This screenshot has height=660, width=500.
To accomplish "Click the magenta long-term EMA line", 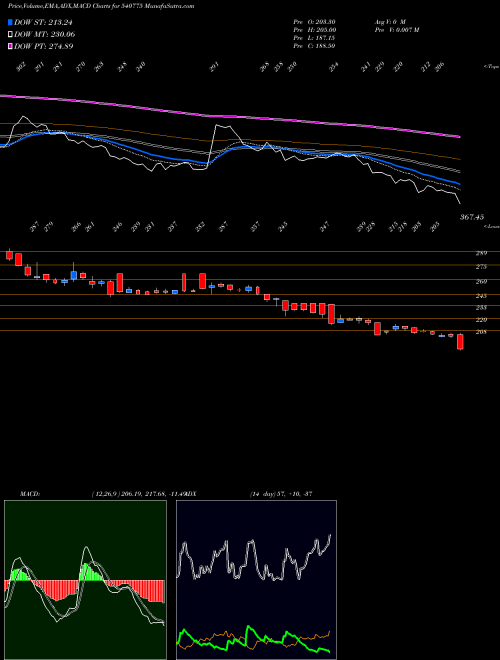I will pos(231,115).
